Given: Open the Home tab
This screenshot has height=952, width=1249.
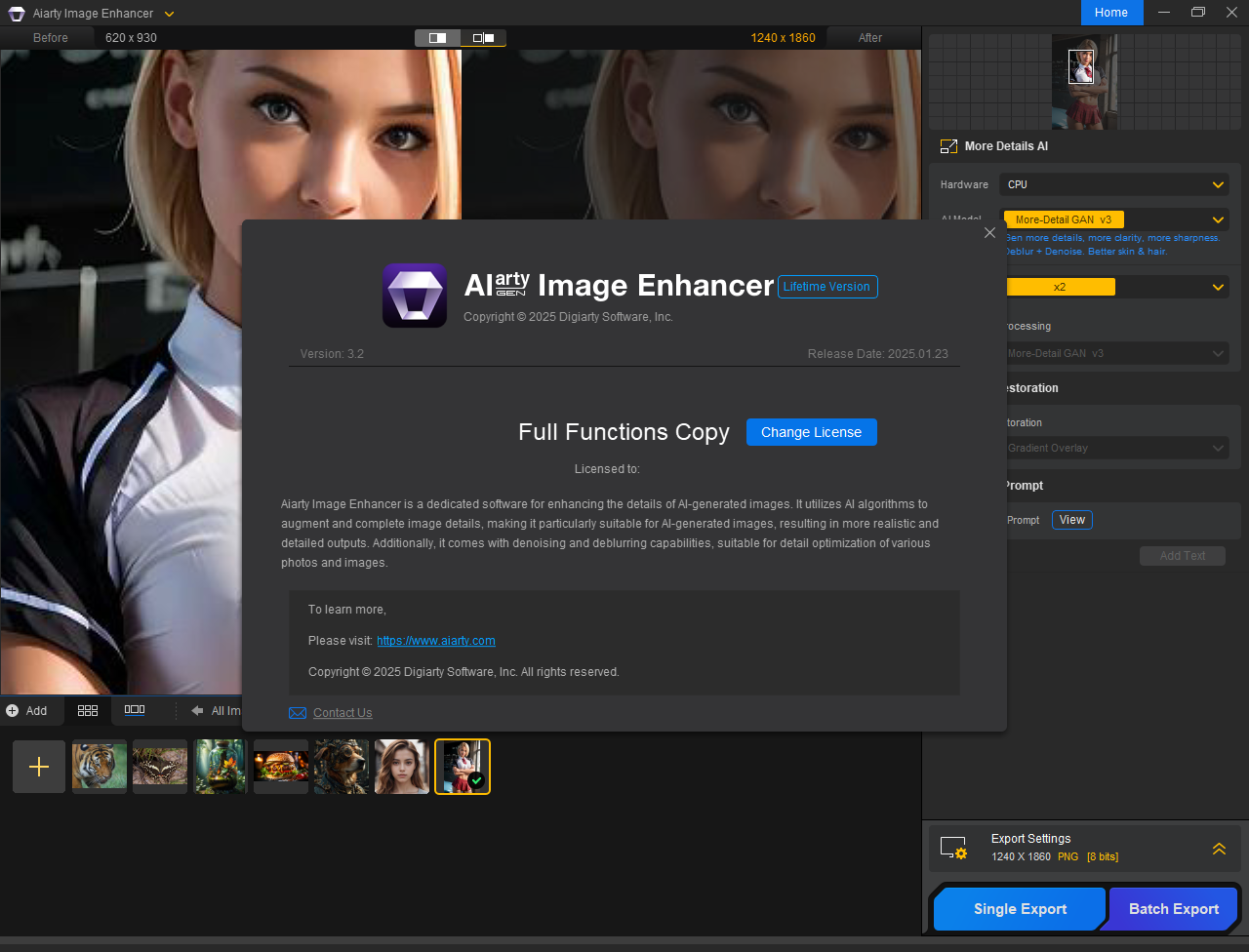Looking at the screenshot, I should click(1111, 13).
